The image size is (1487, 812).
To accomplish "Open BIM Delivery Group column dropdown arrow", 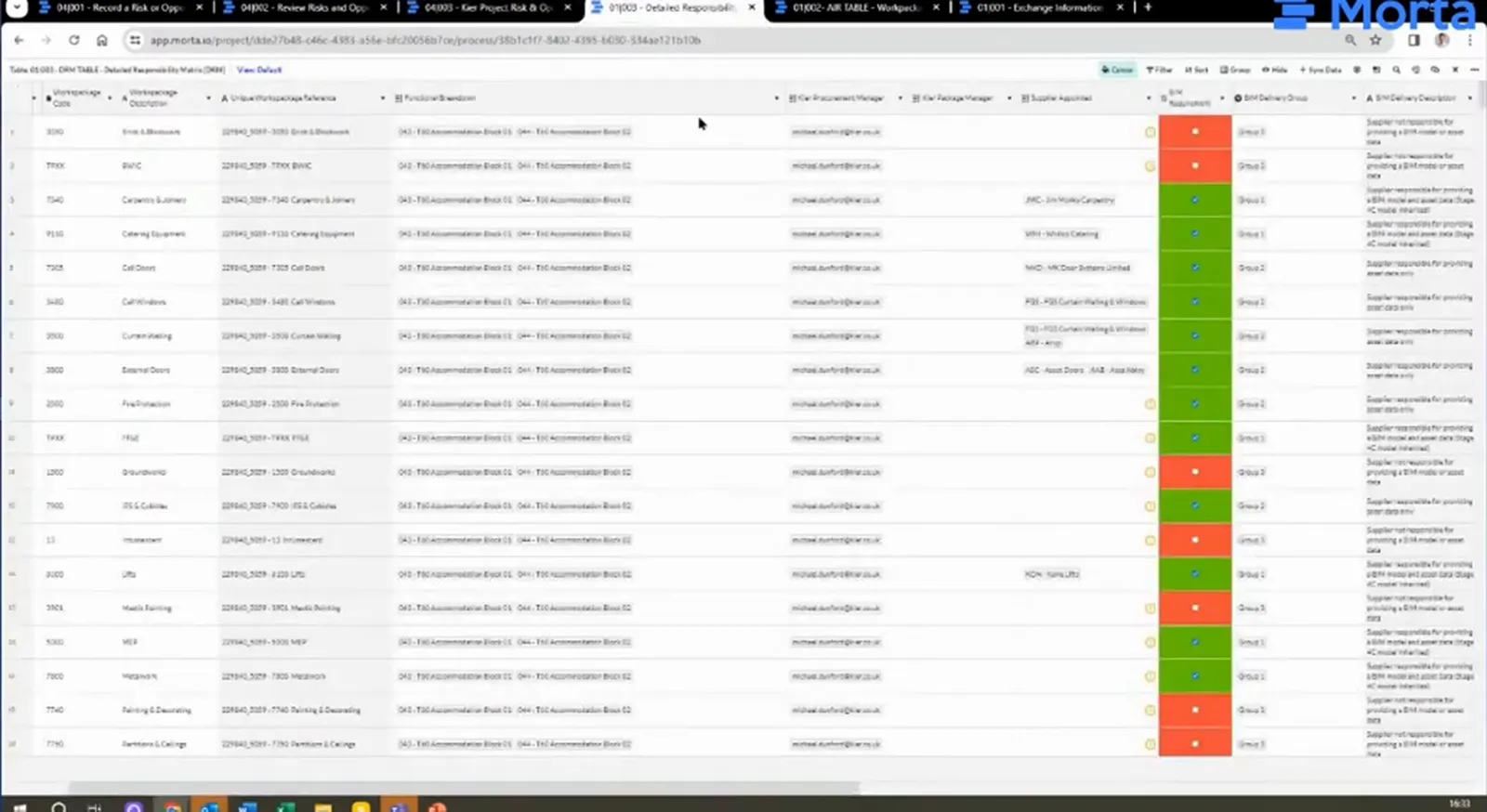I will (1353, 98).
